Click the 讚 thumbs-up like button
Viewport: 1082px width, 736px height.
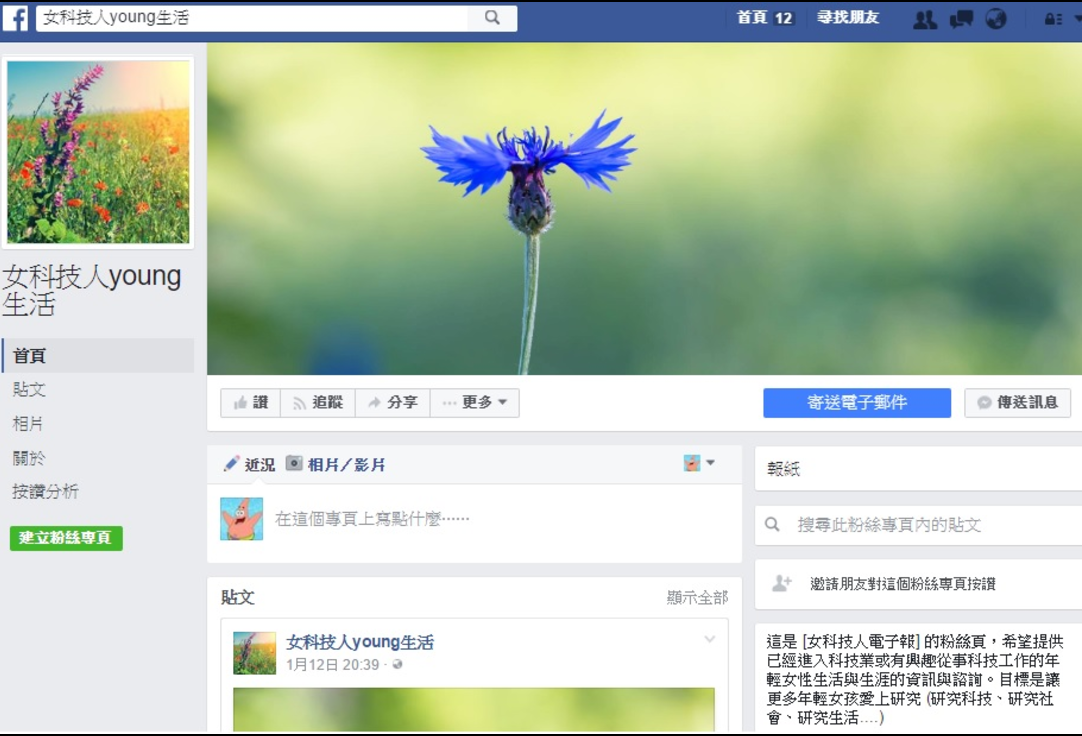point(250,403)
